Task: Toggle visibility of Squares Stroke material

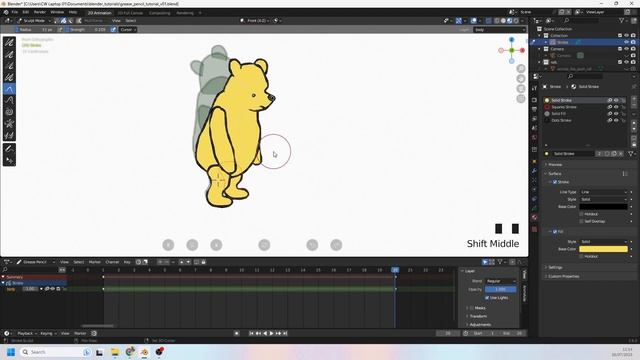Action: [616, 107]
